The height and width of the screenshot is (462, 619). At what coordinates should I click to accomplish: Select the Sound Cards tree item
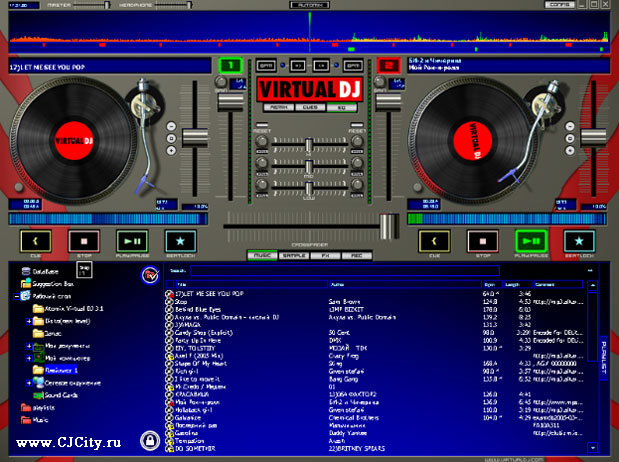(x=55, y=395)
